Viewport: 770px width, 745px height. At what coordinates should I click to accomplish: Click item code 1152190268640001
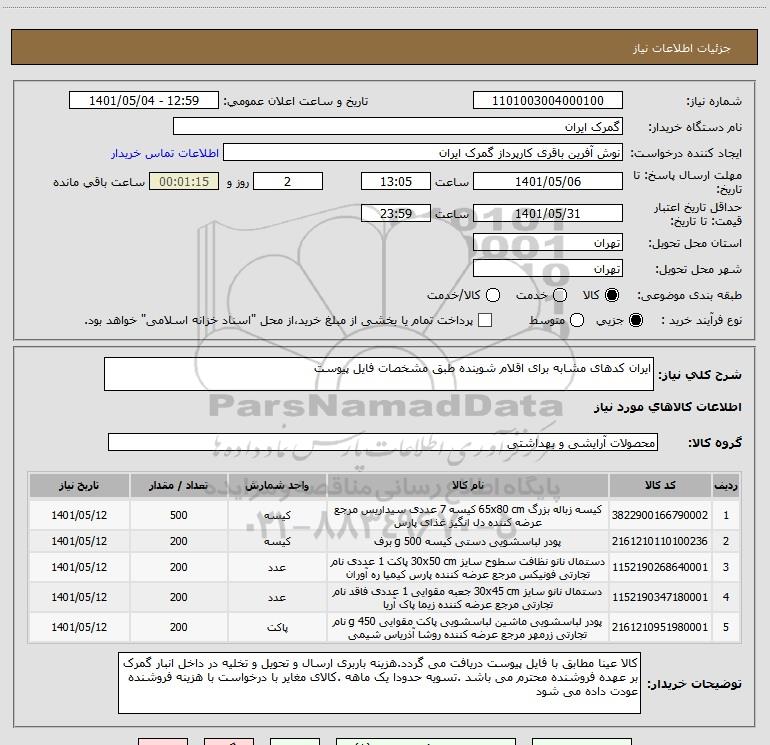tap(660, 567)
